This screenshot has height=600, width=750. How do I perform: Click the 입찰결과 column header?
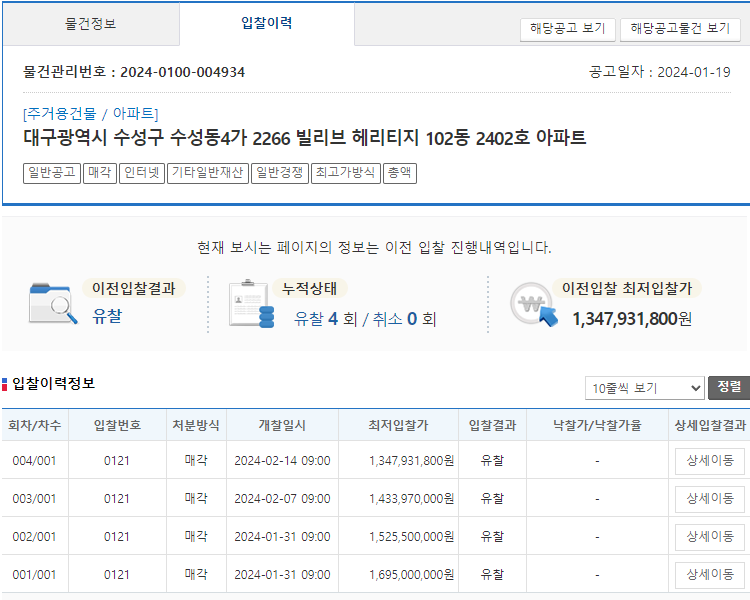(x=492, y=425)
